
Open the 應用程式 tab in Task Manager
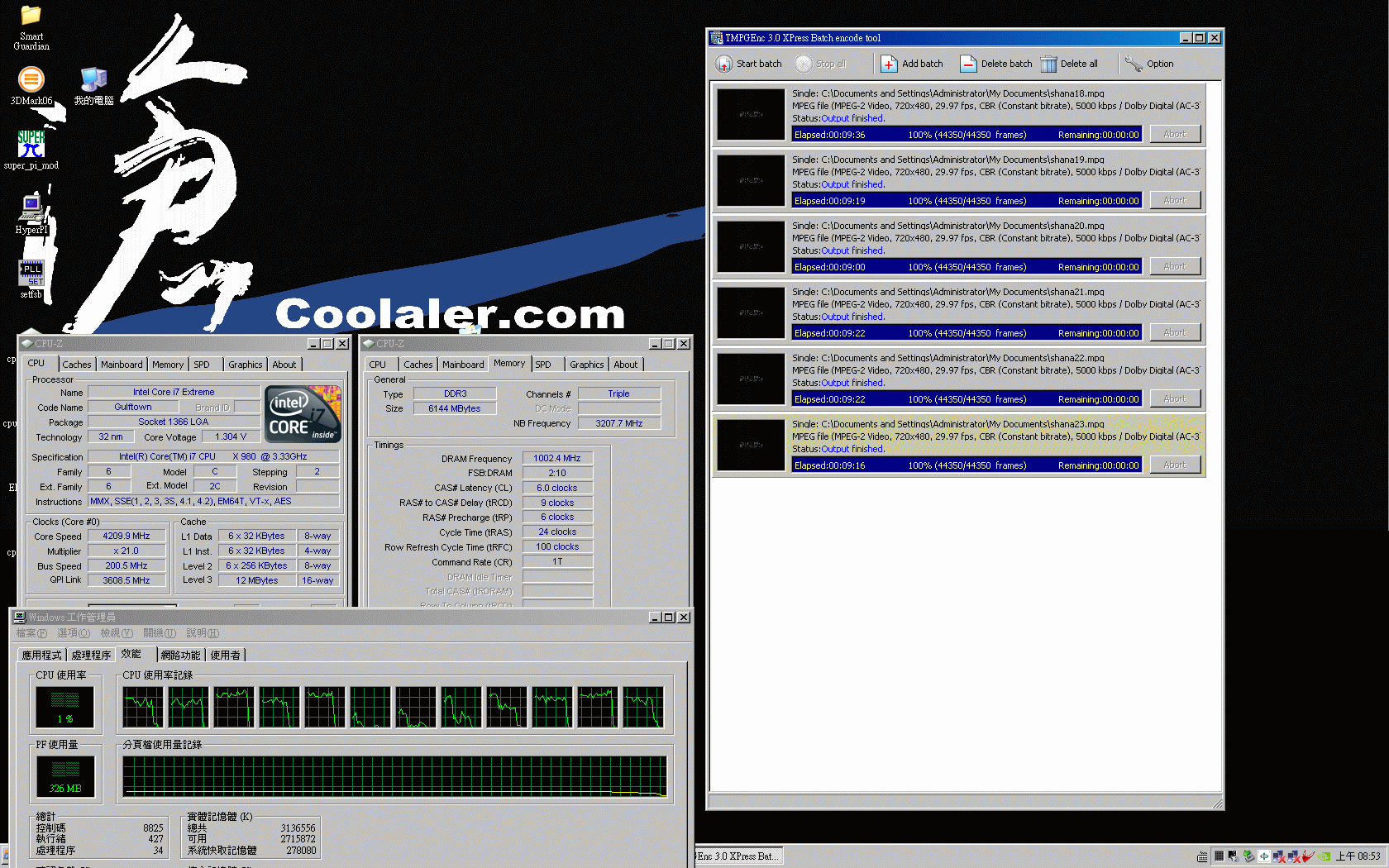tap(41, 655)
